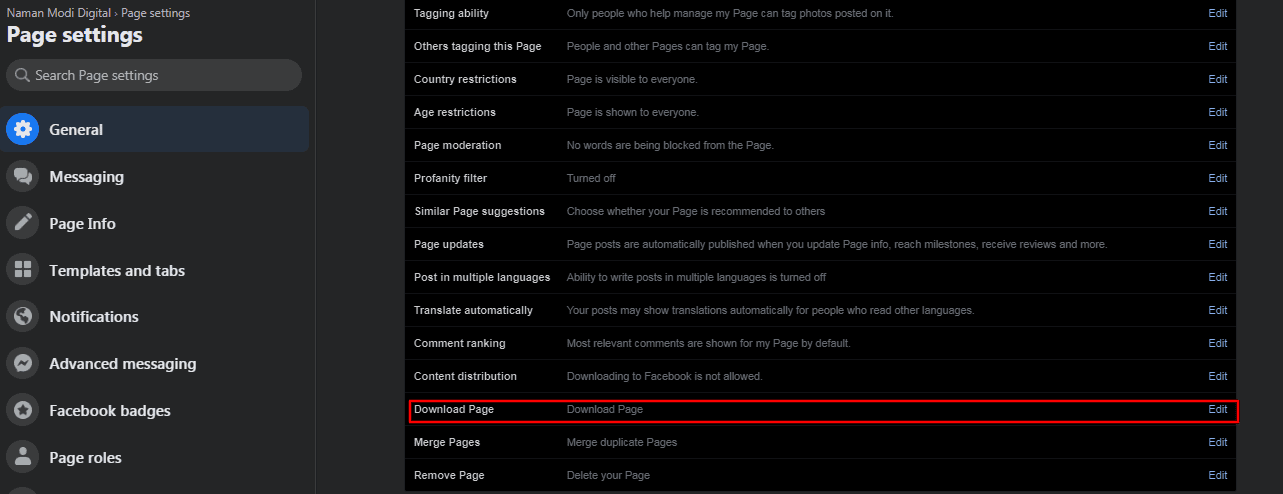Click 'Page is visible to everyone.' text

(x=632, y=79)
